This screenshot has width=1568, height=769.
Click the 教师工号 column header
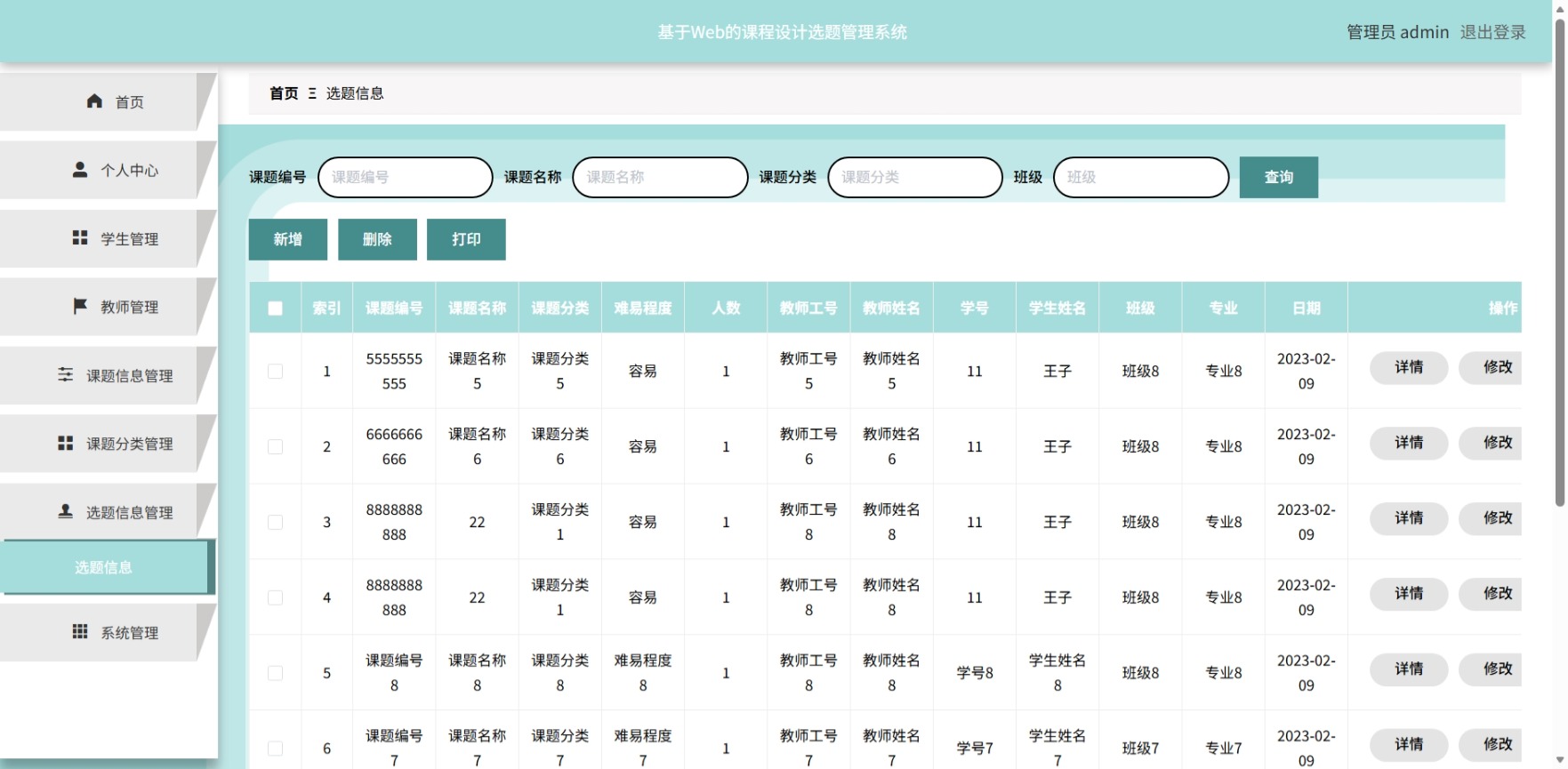tap(808, 308)
